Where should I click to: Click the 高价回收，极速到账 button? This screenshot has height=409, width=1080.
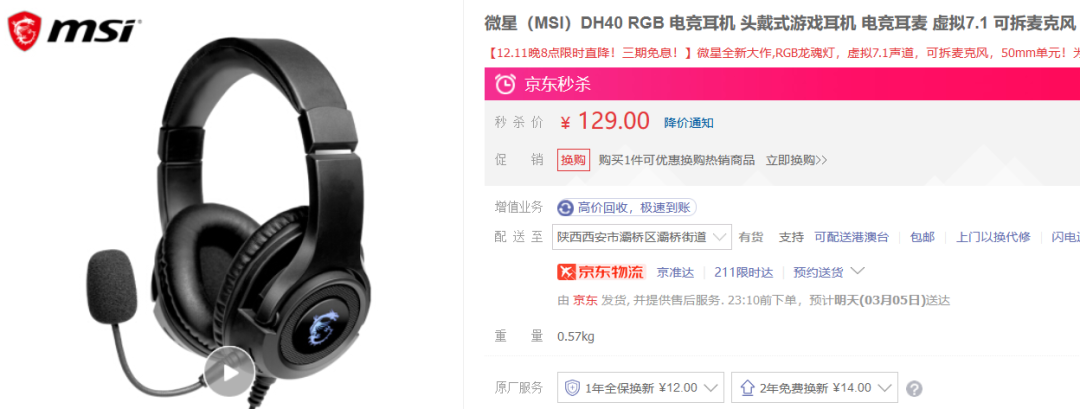point(627,207)
